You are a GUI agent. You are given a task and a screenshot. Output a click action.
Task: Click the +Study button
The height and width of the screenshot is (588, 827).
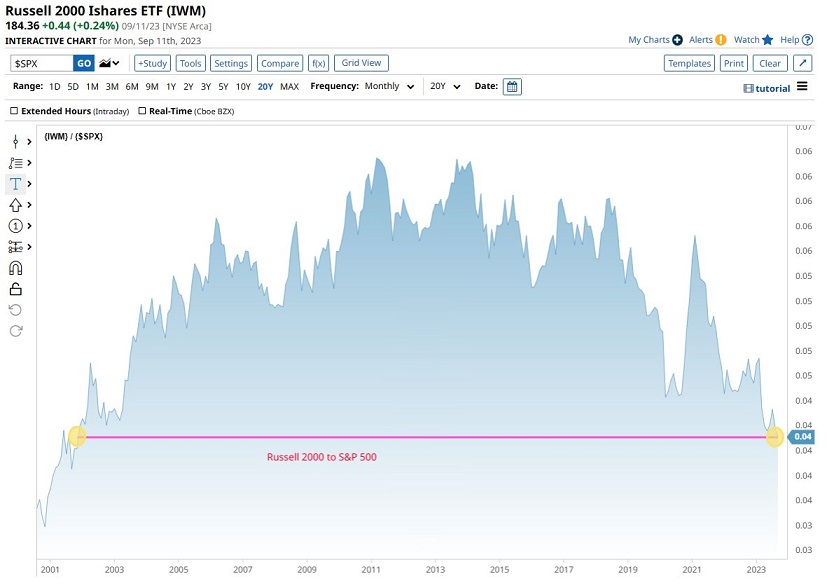click(152, 63)
